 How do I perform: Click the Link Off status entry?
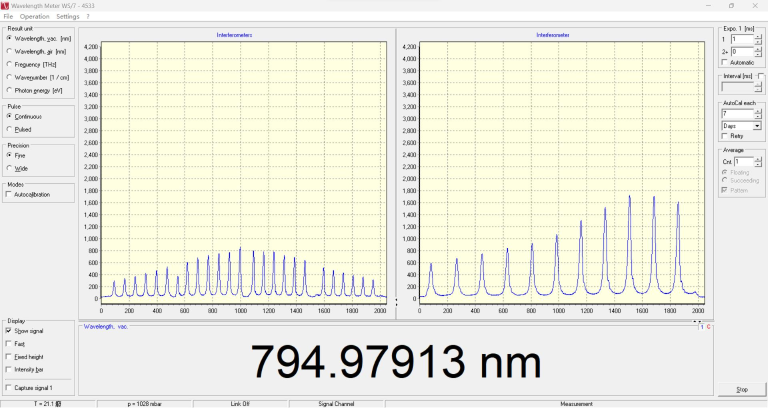click(x=240, y=404)
